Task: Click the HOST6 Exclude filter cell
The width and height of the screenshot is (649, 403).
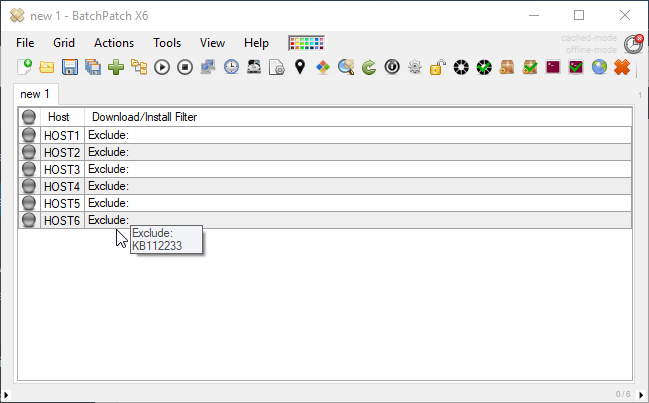Action: (300, 220)
